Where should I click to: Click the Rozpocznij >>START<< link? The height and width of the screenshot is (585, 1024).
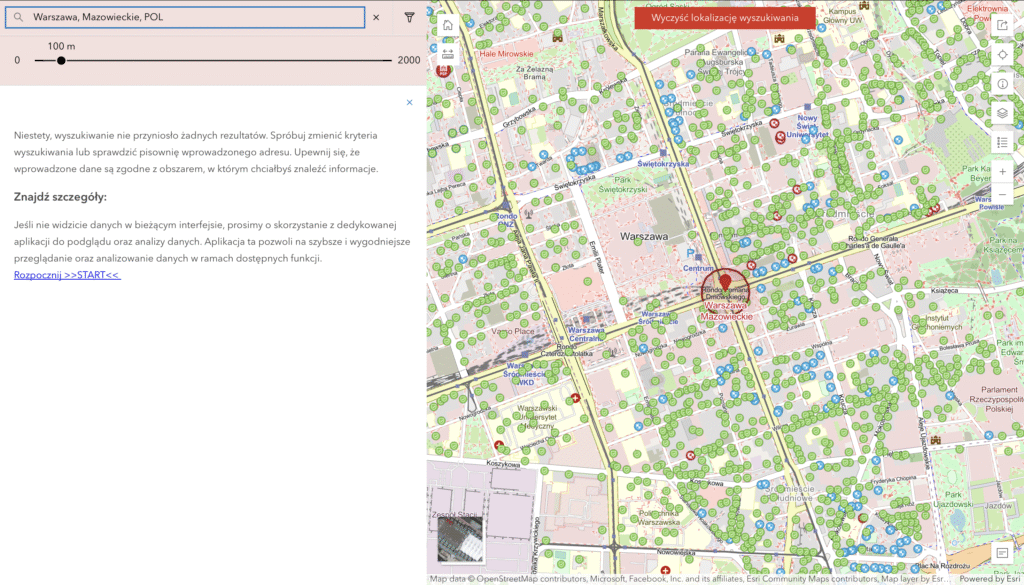pos(67,275)
